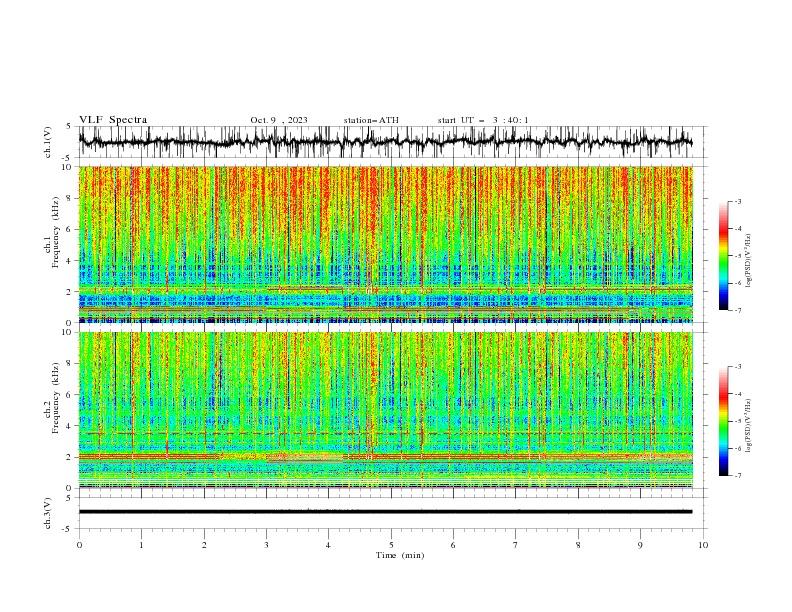This screenshot has width=792, height=612.
Task: Click time axis tick label "4"
Action: 328,545
